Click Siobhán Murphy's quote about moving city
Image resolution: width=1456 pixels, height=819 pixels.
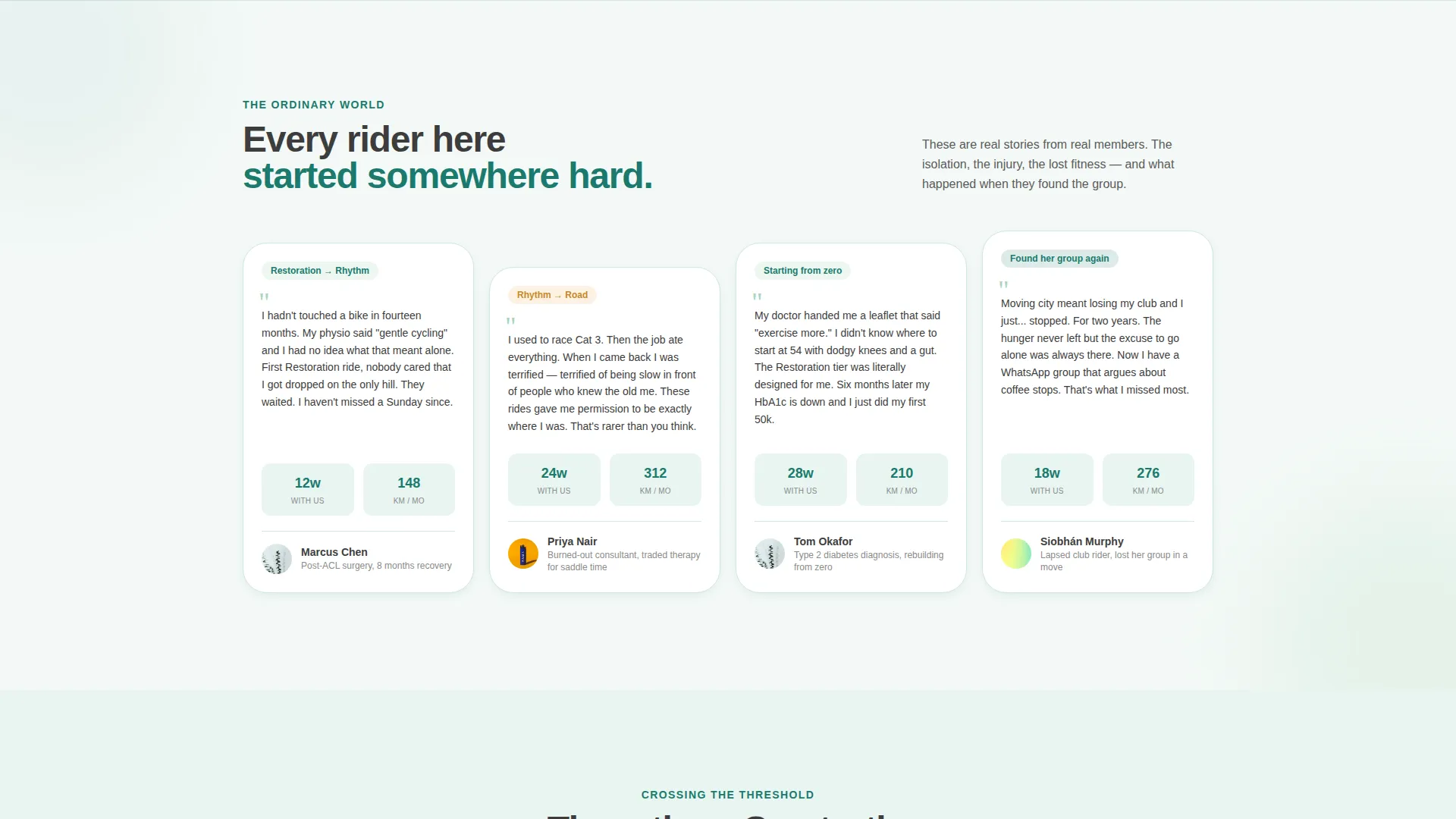click(x=1095, y=347)
